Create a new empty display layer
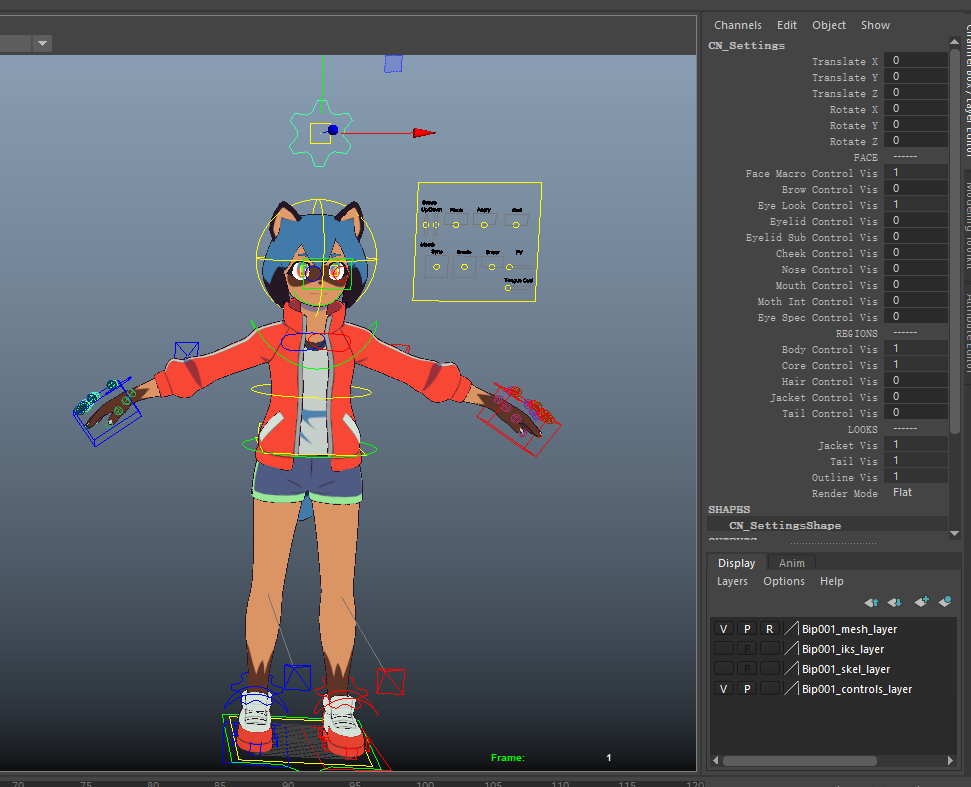971x787 pixels. coord(921,603)
